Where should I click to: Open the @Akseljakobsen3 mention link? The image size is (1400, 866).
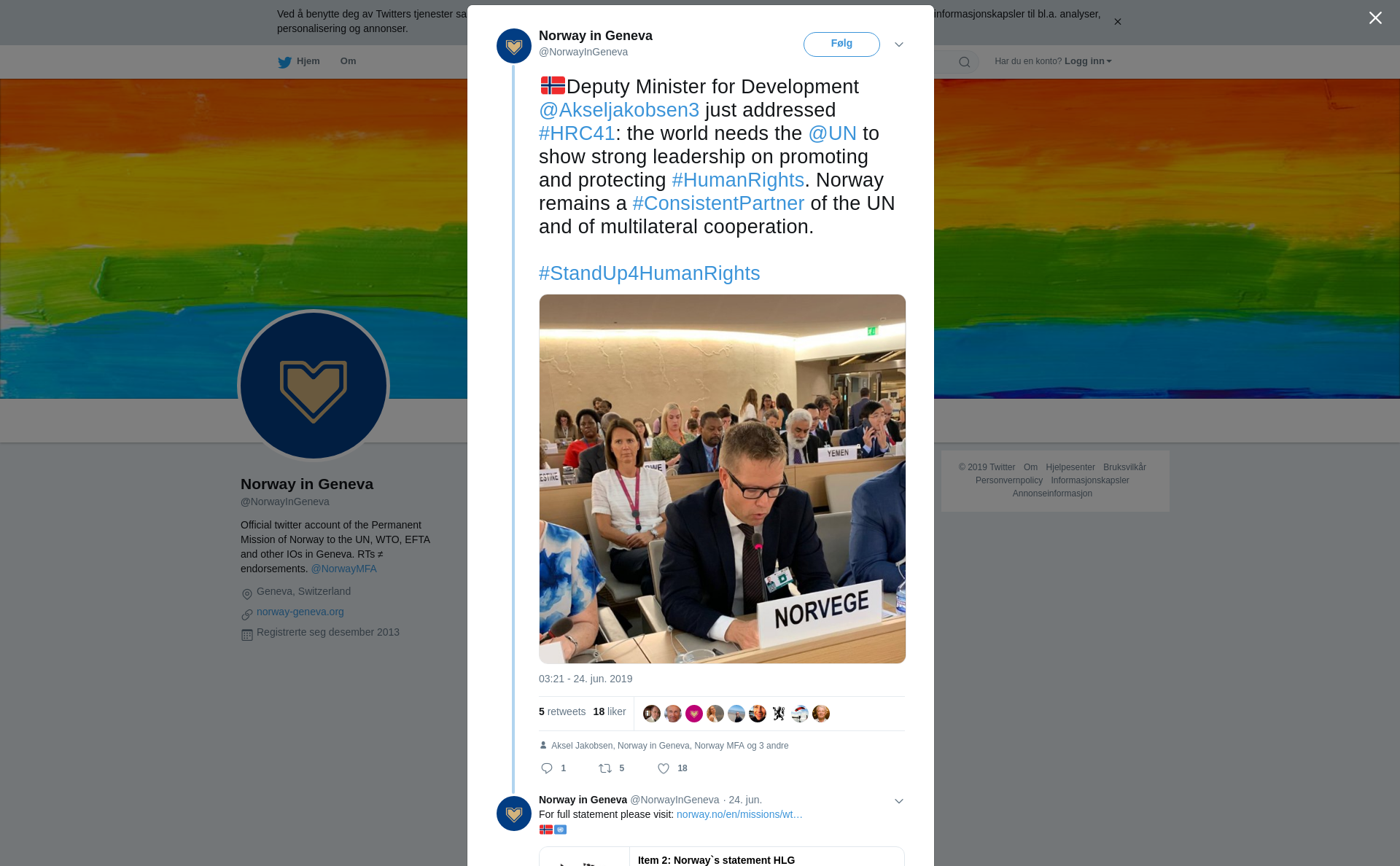tap(619, 110)
